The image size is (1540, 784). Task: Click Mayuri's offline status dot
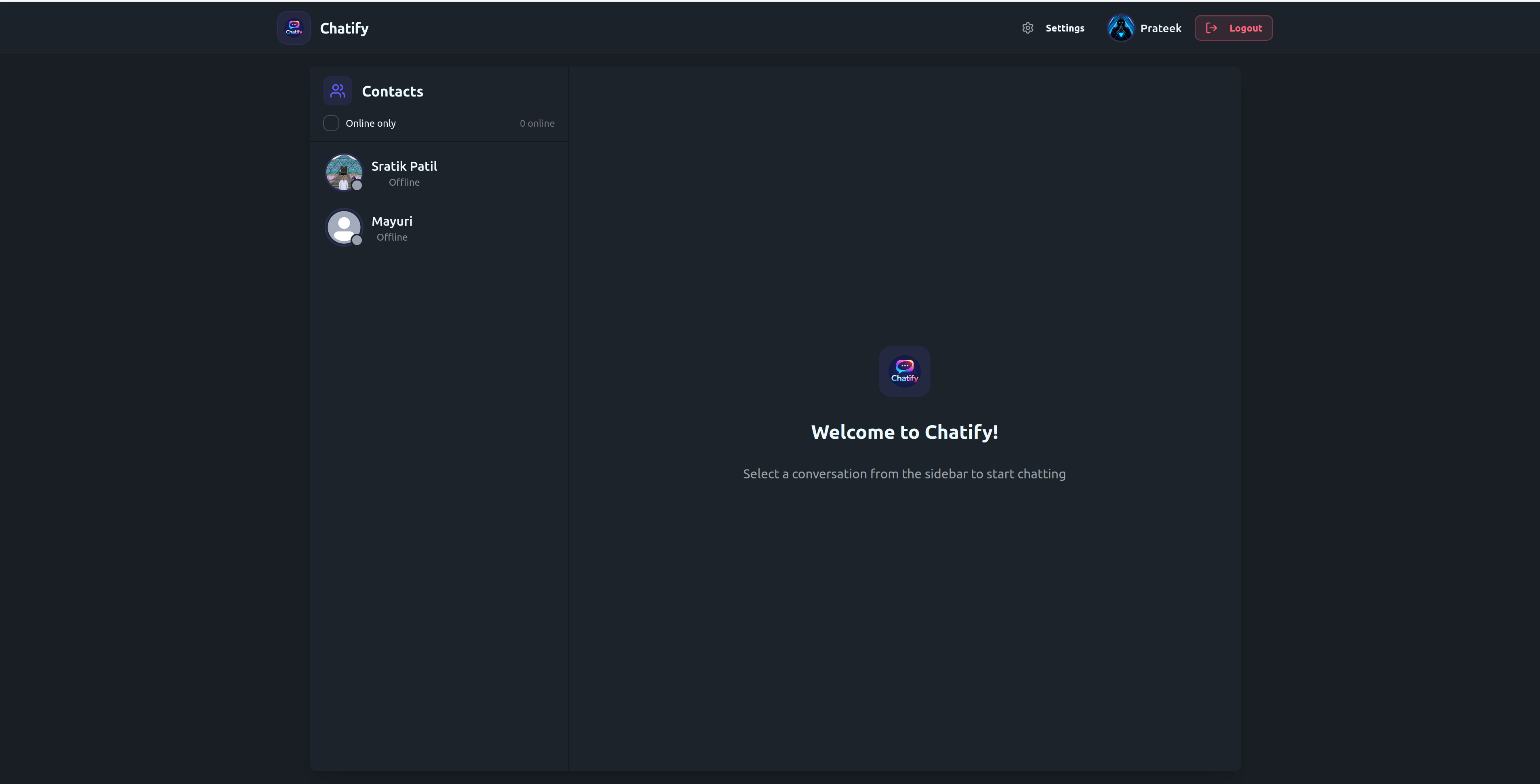(x=357, y=240)
